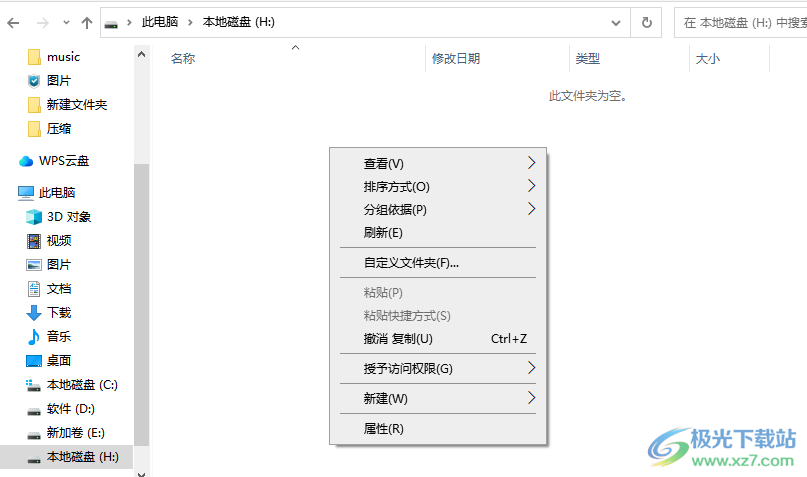Open 图片 under 此电脑
807x477 pixels.
[59, 265]
